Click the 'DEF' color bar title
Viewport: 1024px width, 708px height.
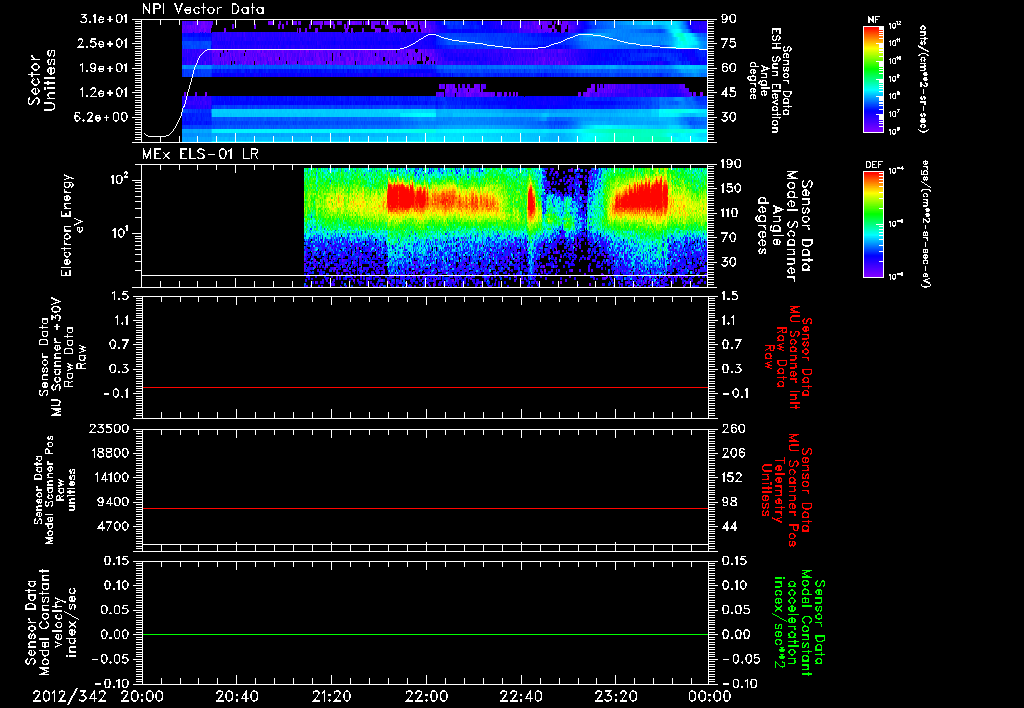874,165
